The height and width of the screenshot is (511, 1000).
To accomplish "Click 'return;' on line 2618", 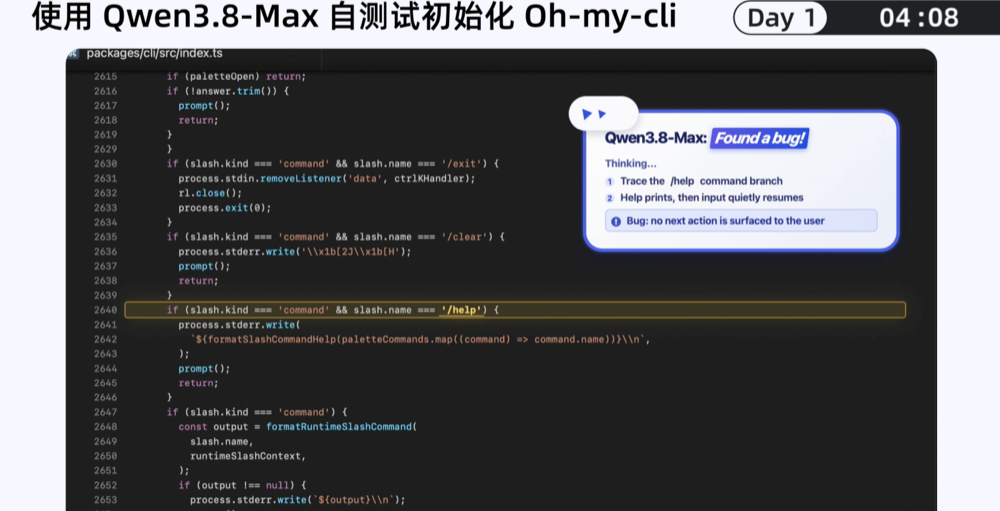I will pyautogui.click(x=198, y=121).
